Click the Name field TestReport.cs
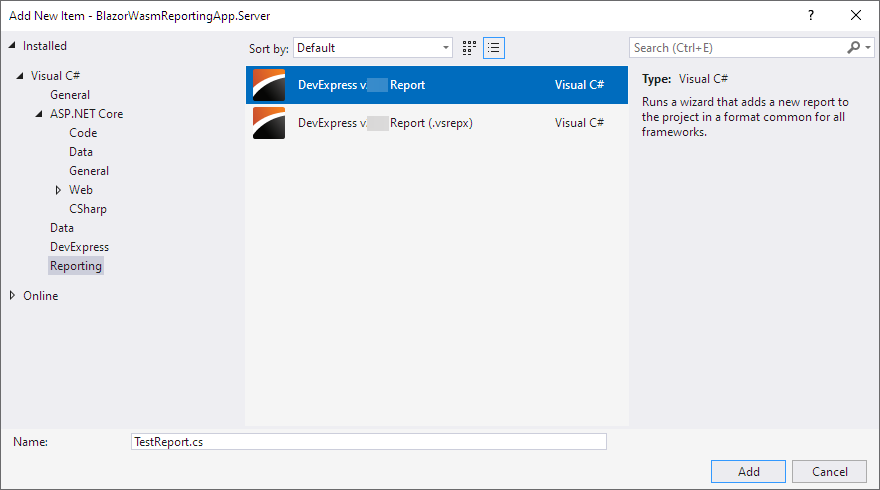The height and width of the screenshot is (490, 880). [x=369, y=442]
